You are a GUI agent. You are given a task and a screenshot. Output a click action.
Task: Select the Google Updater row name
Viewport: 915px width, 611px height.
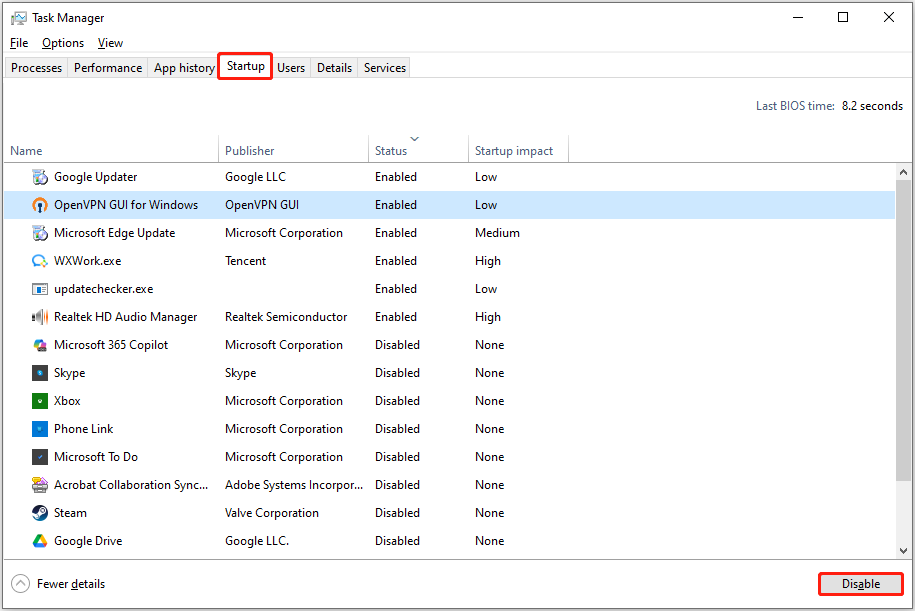click(96, 177)
